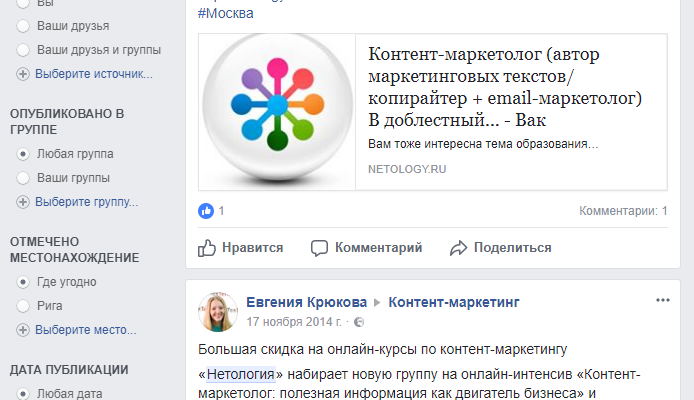
Task: Open the three-dots post options menu
Action: point(663,300)
